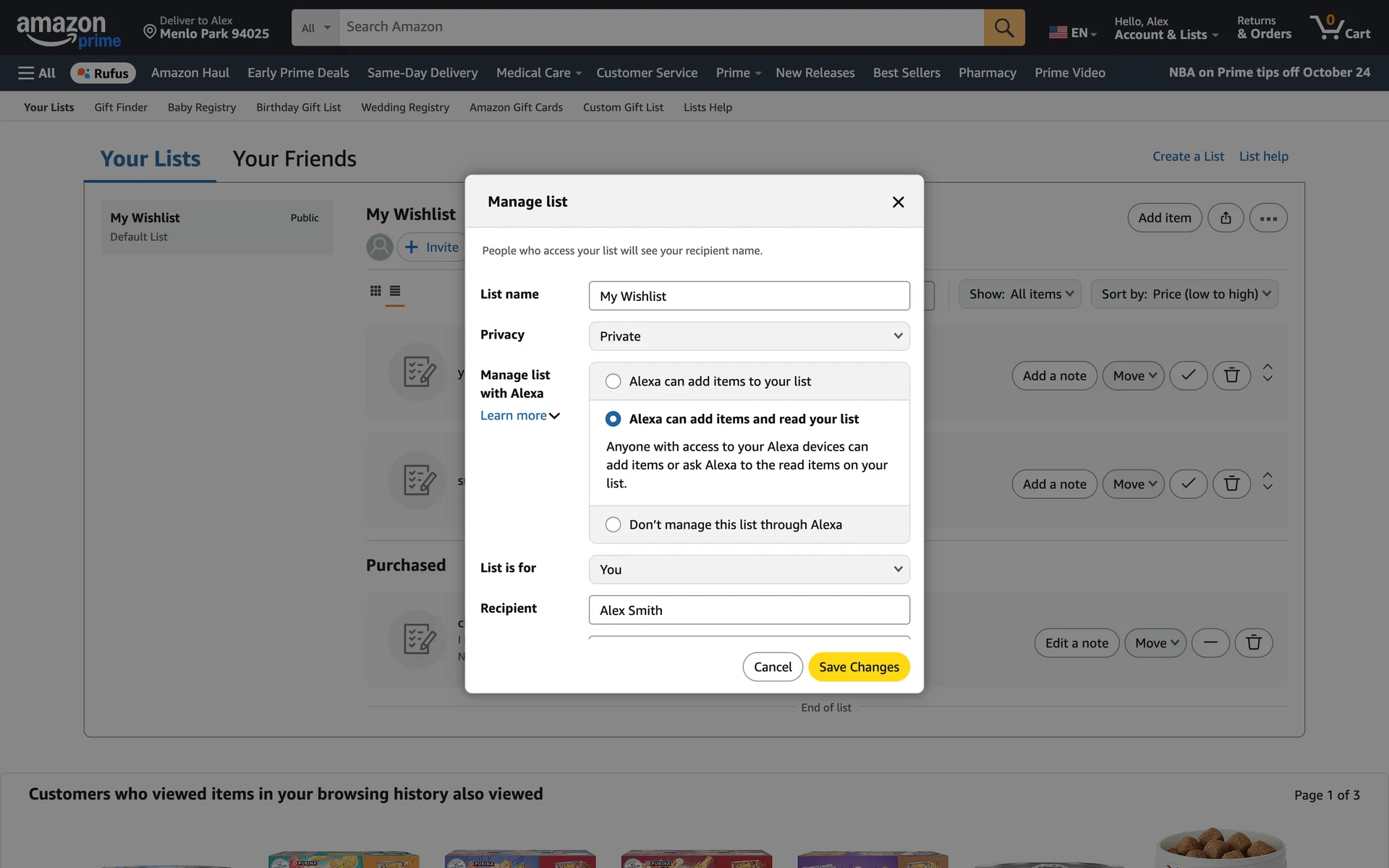
Task: Open Wedding Registry in lists menu
Action: tap(405, 107)
